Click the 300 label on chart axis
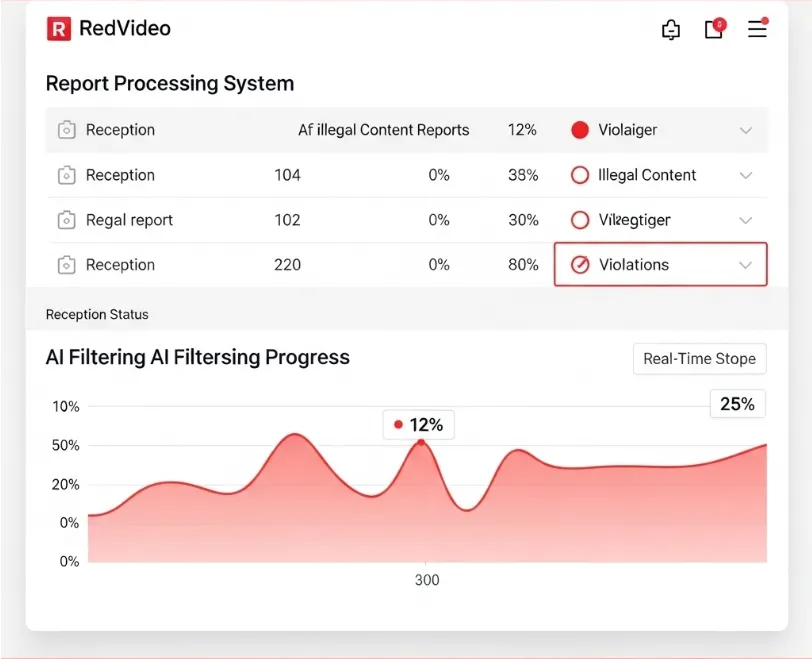This screenshot has height=659, width=812. 427,580
